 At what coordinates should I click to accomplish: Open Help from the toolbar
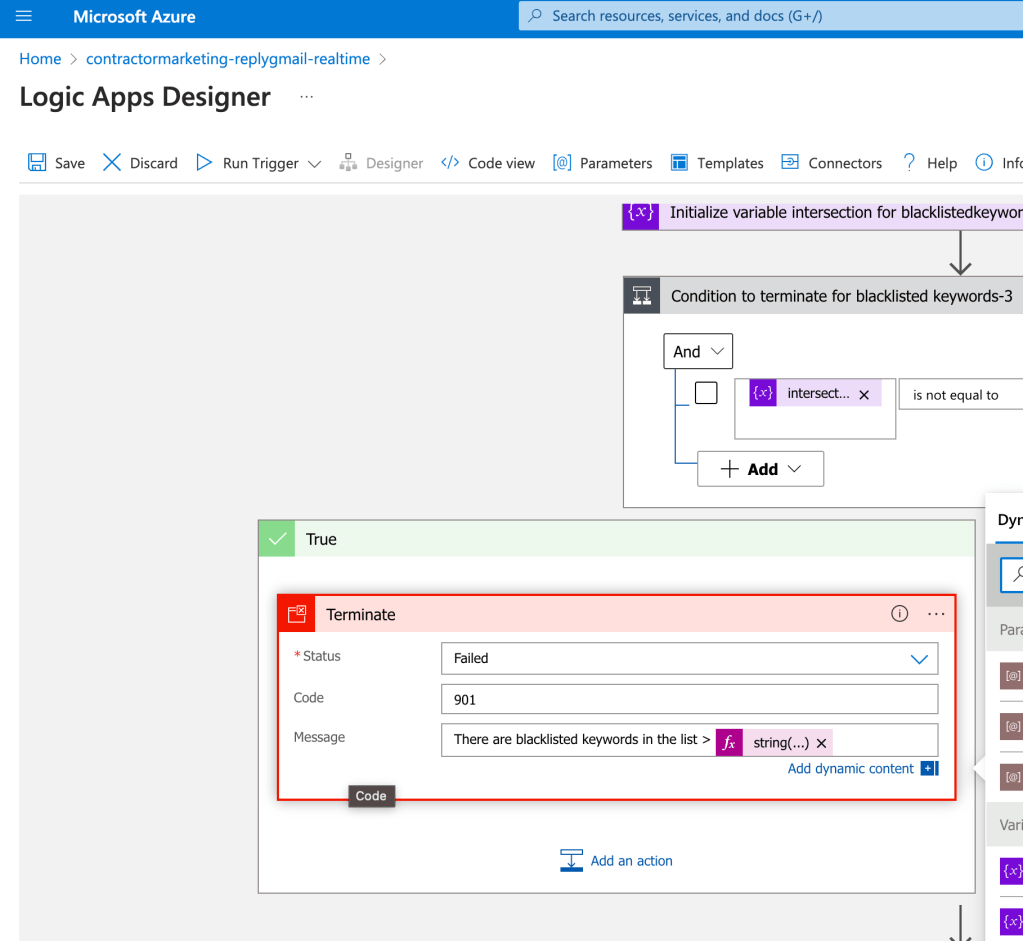930,162
